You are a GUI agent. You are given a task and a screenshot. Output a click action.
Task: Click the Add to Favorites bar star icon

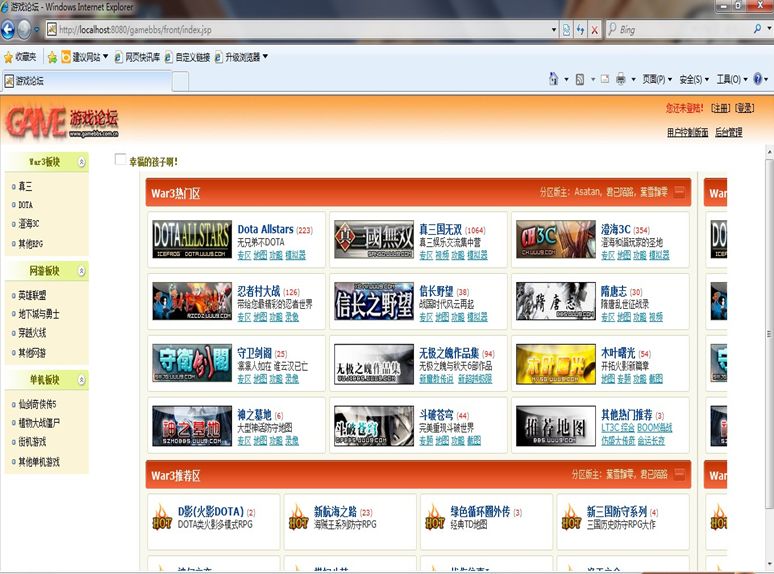click(52, 57)
